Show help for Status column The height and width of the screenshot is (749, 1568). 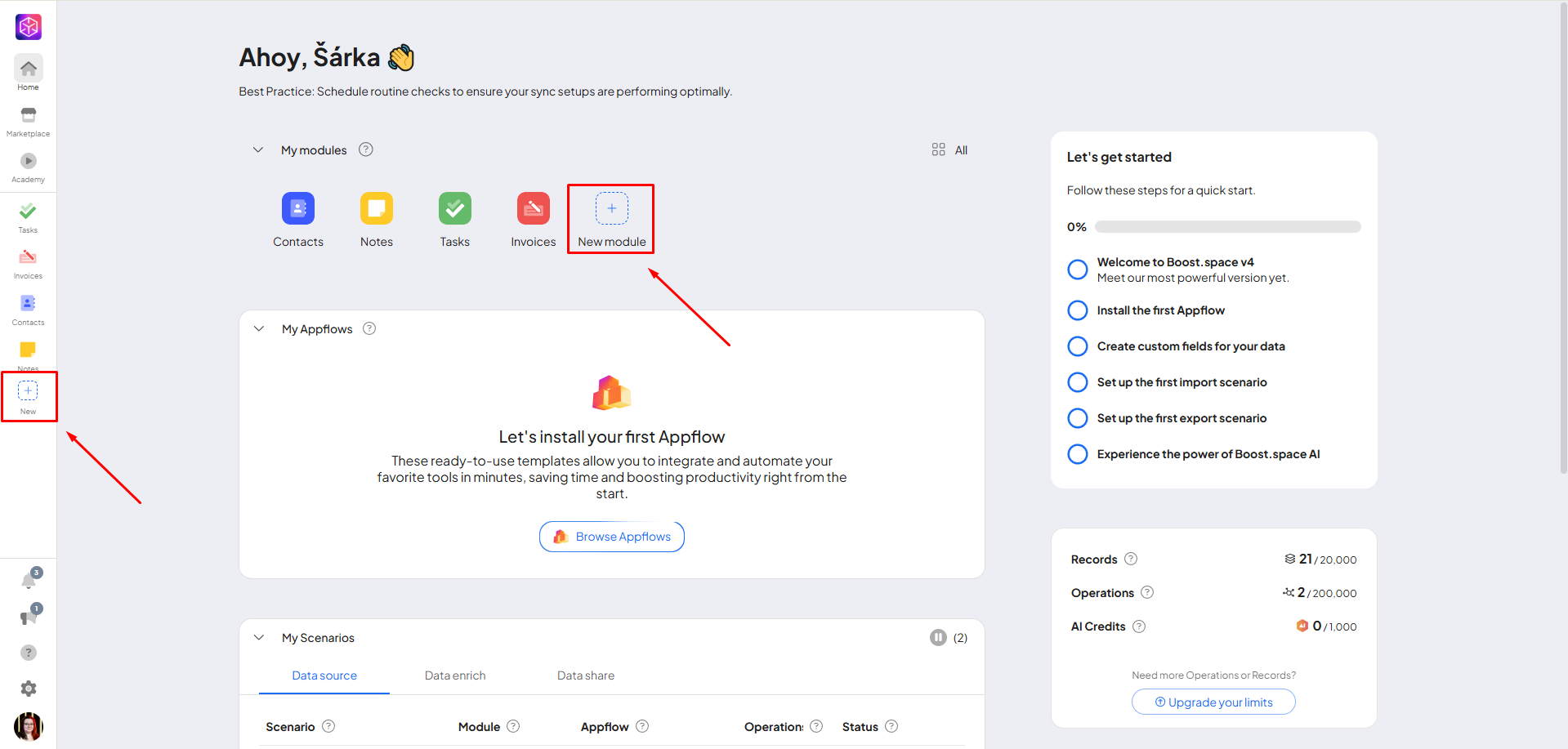point(891,726)
